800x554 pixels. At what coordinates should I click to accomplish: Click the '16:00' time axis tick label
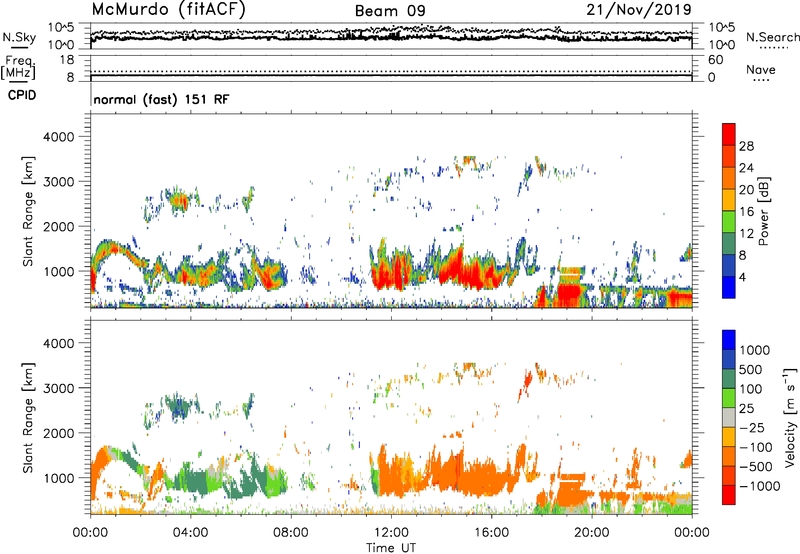pyautogui.click(x=491, y=532)
